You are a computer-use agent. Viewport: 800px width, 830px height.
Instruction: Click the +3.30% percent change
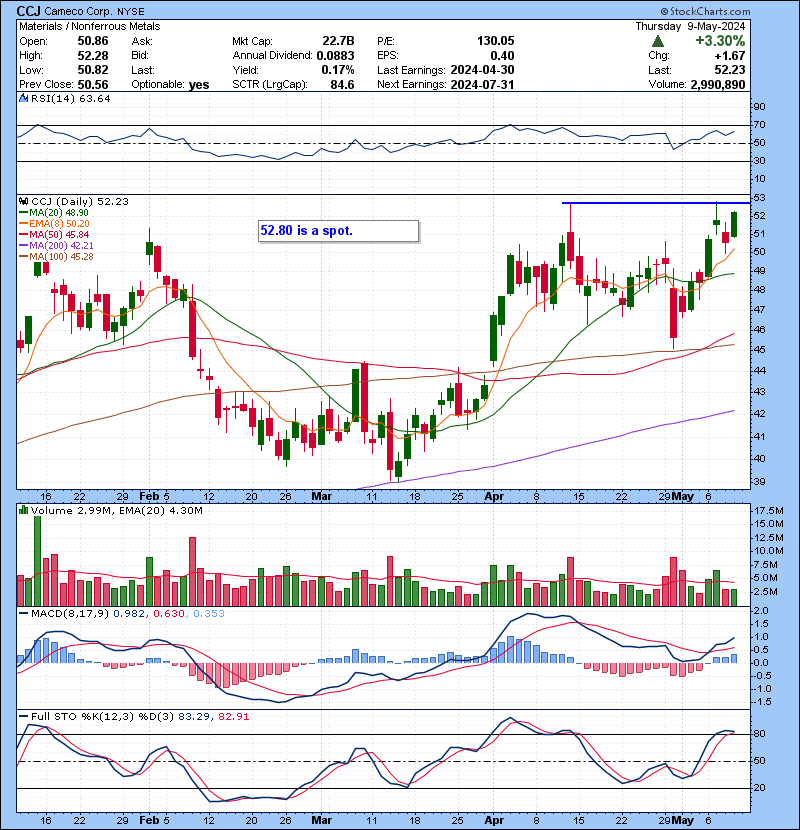point(720,41)
